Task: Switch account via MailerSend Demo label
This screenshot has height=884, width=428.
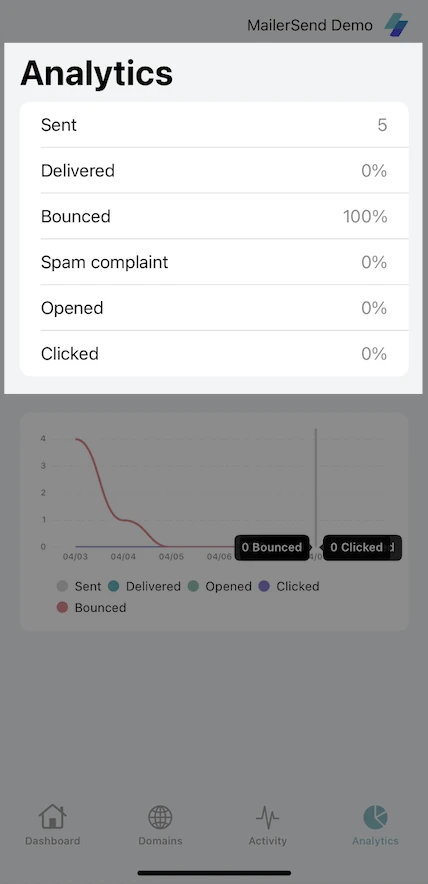Action: click(x=310, y=25)
